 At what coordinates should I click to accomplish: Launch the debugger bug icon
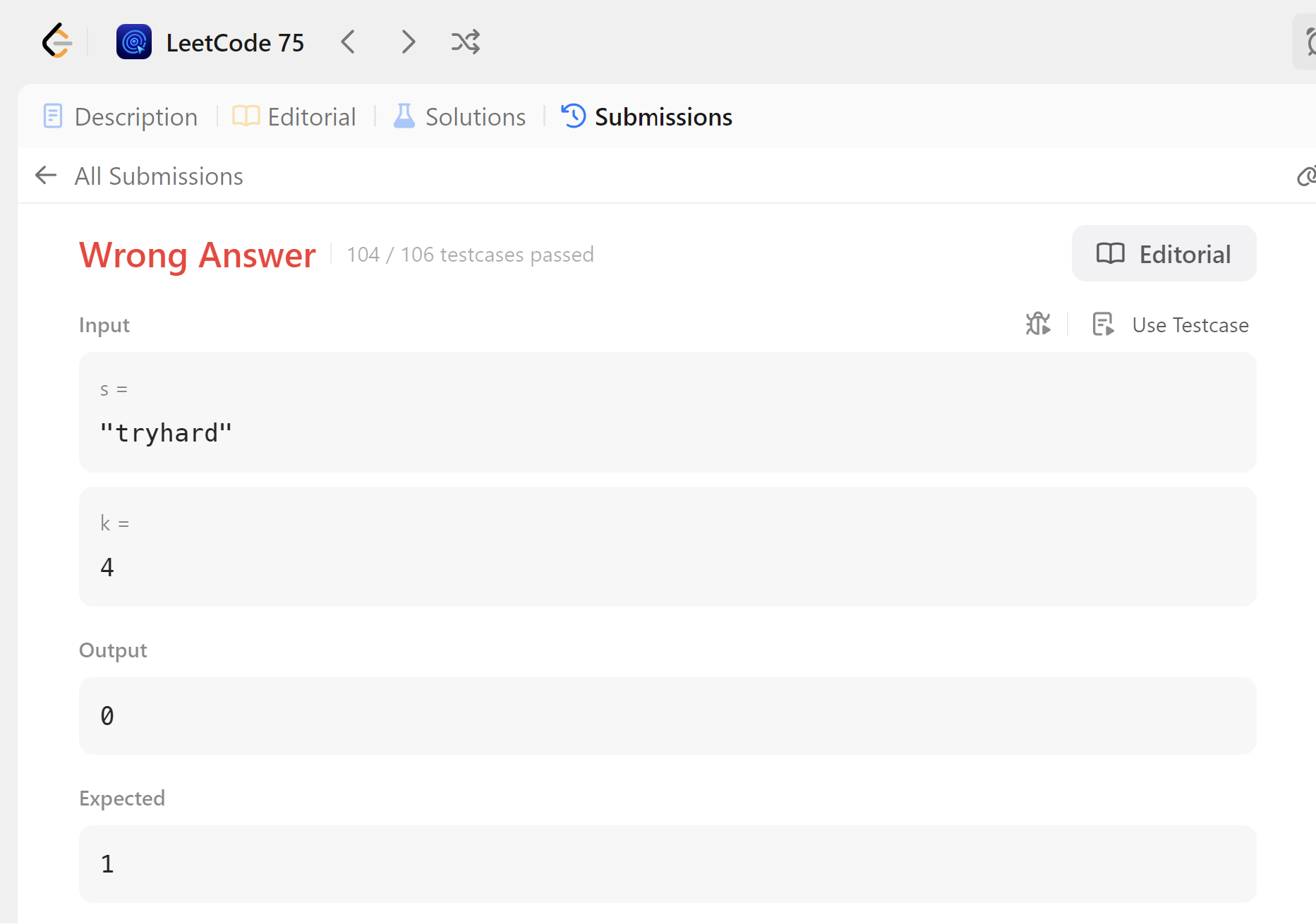point(1038,324)
